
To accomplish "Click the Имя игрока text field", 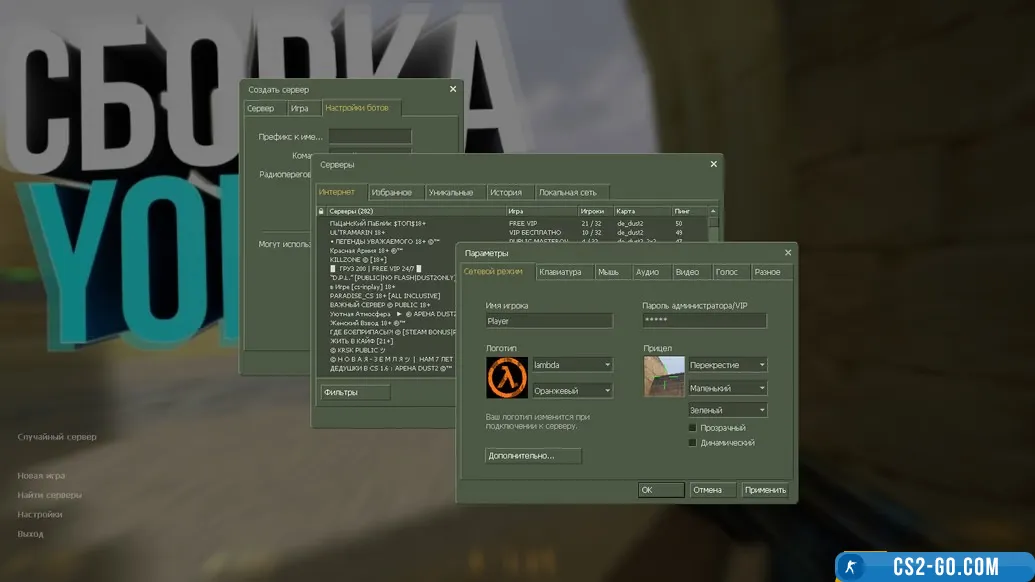I will [548, 321].
